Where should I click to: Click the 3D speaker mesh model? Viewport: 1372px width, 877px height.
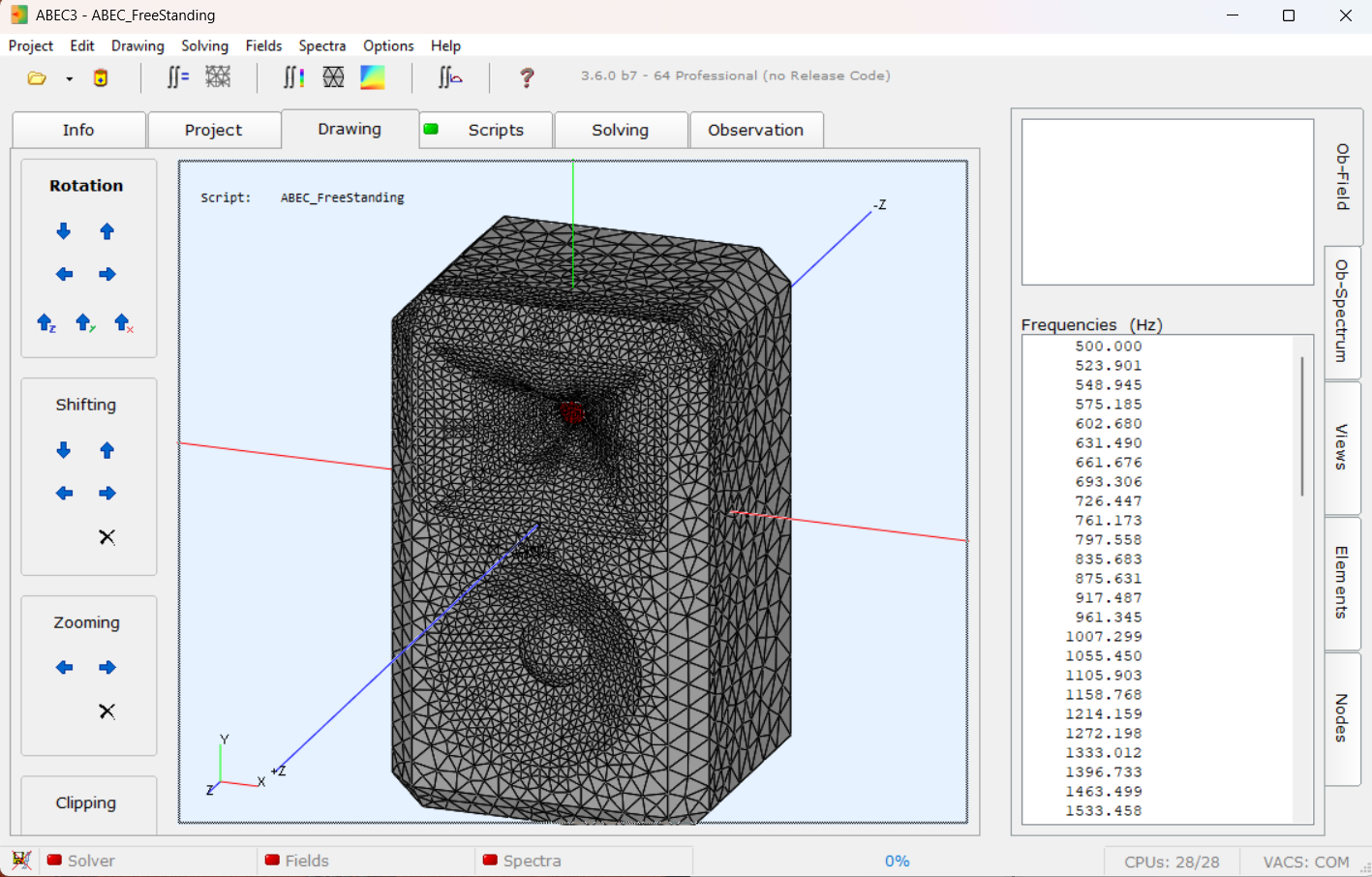coord(591,523)
